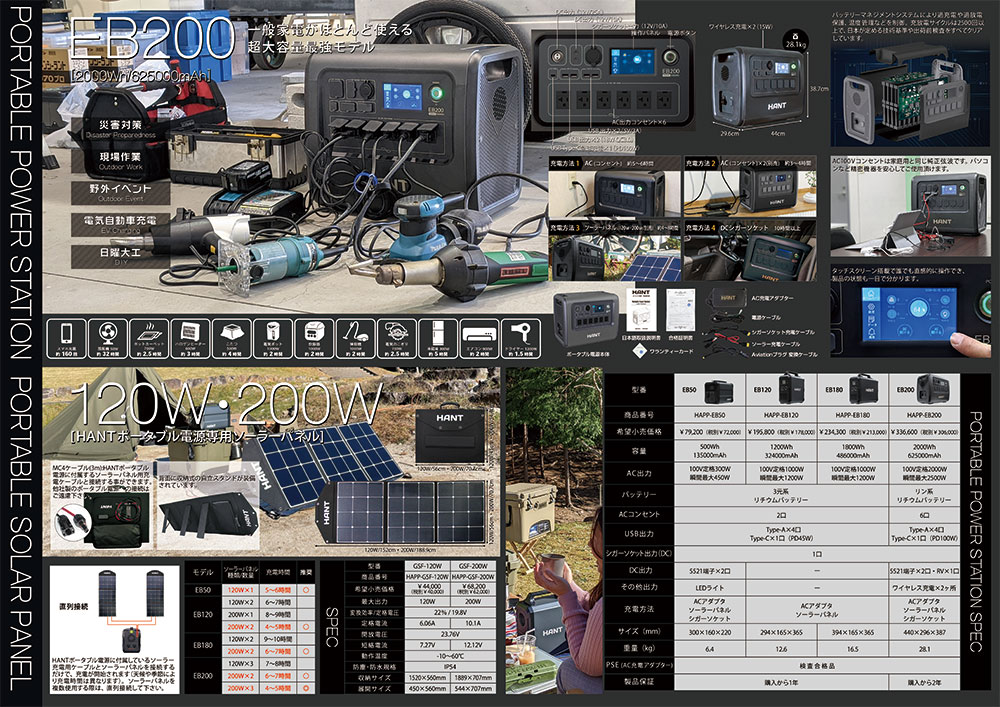Click the 現場作業 Outdoor Work label
Viewport: 1000px width, 707px height.
[121, 161]
